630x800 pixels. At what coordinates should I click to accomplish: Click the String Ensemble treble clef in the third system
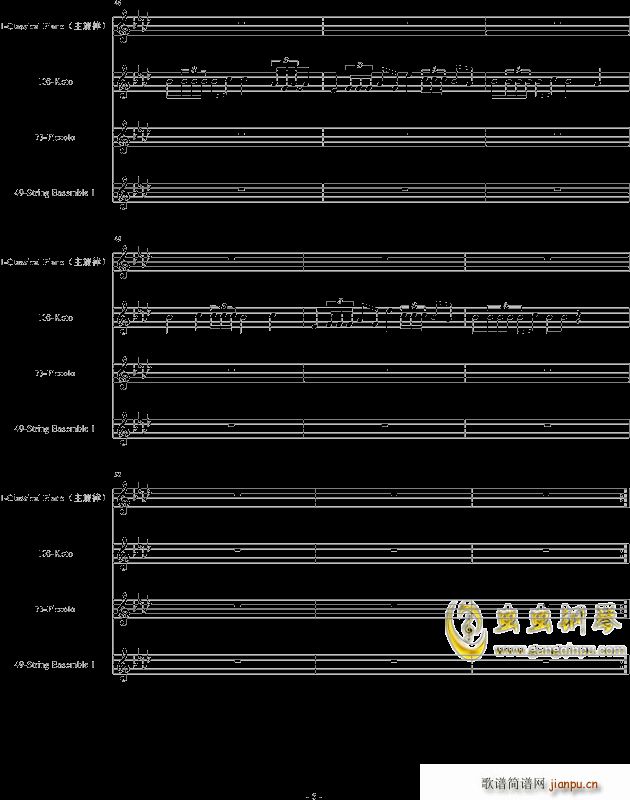click(x=124, y=665)
